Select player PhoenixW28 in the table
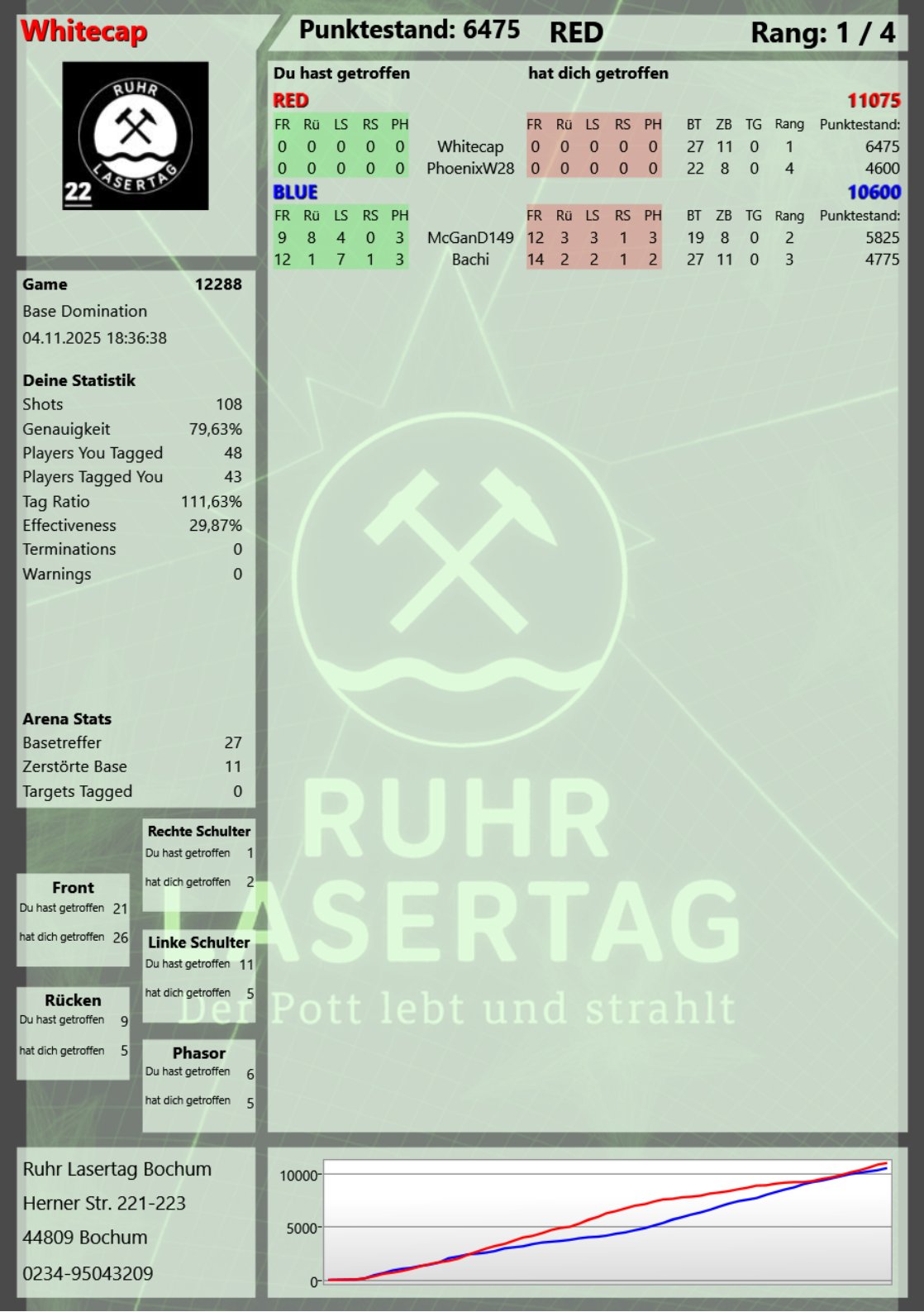The image size is (924, 1312). 469,169
